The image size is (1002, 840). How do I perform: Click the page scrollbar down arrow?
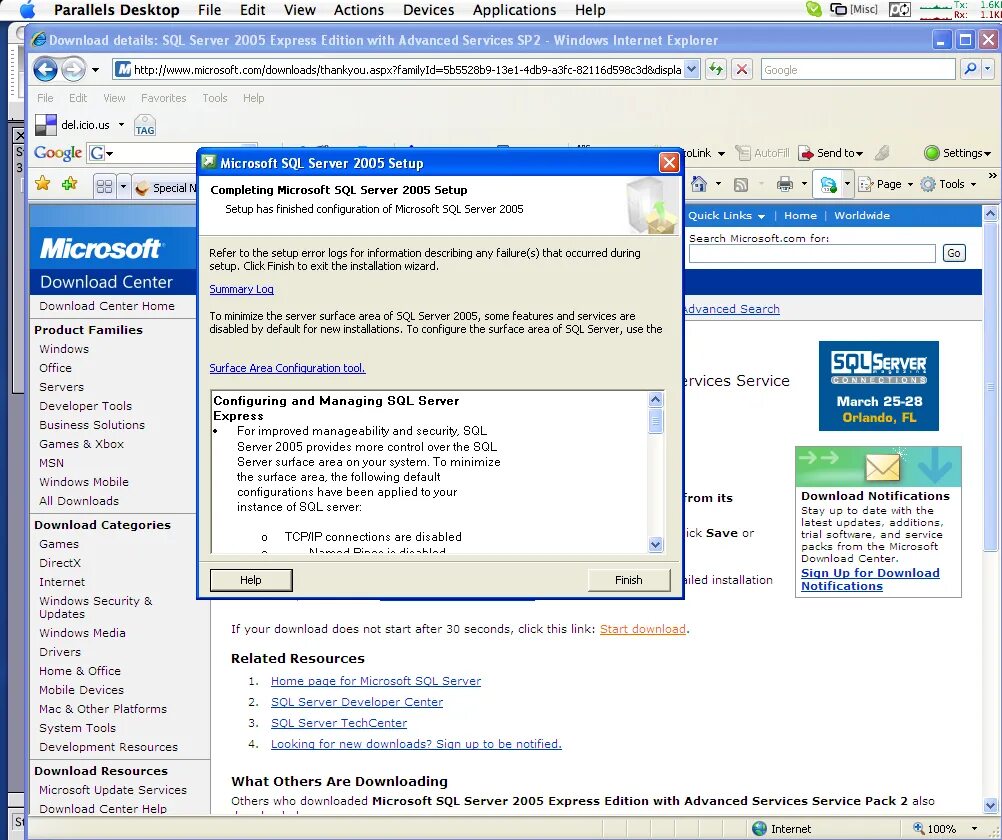[990, 805]
